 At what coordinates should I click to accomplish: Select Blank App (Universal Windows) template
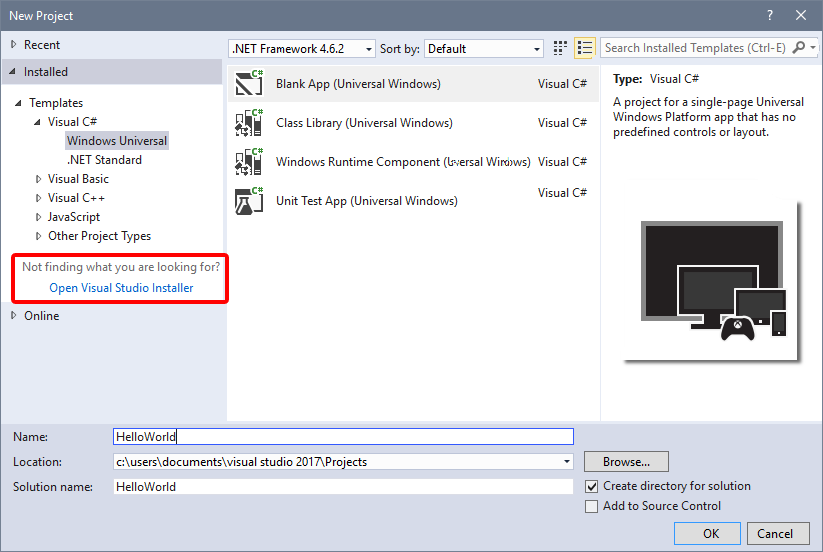[413, 83]
